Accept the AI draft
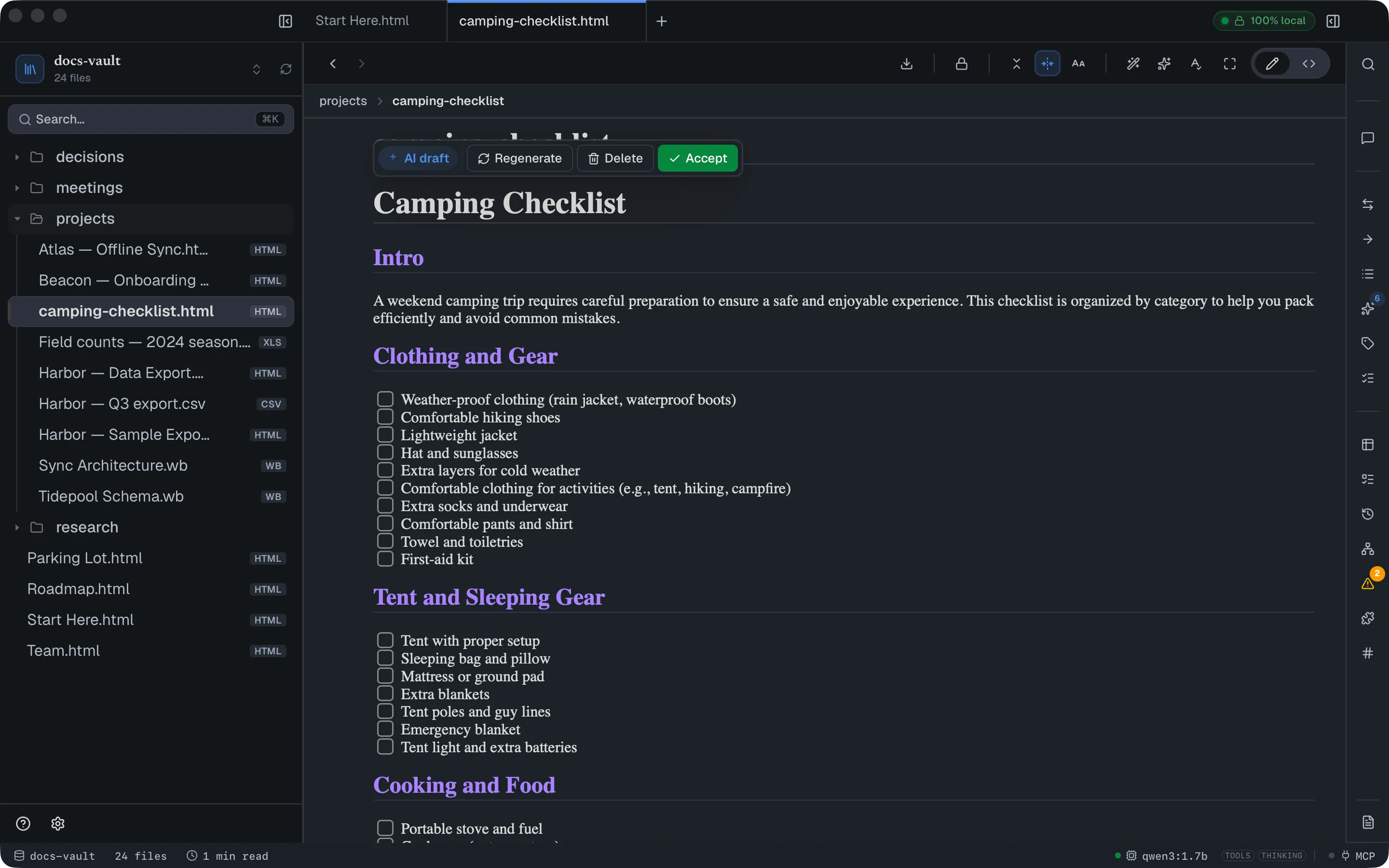Image resolution: width=1389 pixels, height=868 pixels. point(697,159)
